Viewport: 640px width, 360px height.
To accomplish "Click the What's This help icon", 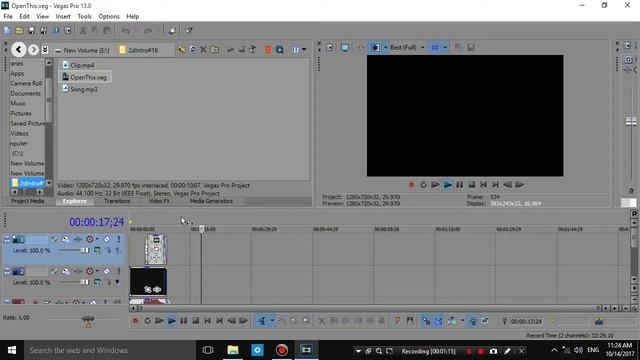I will tap(189, 31).
